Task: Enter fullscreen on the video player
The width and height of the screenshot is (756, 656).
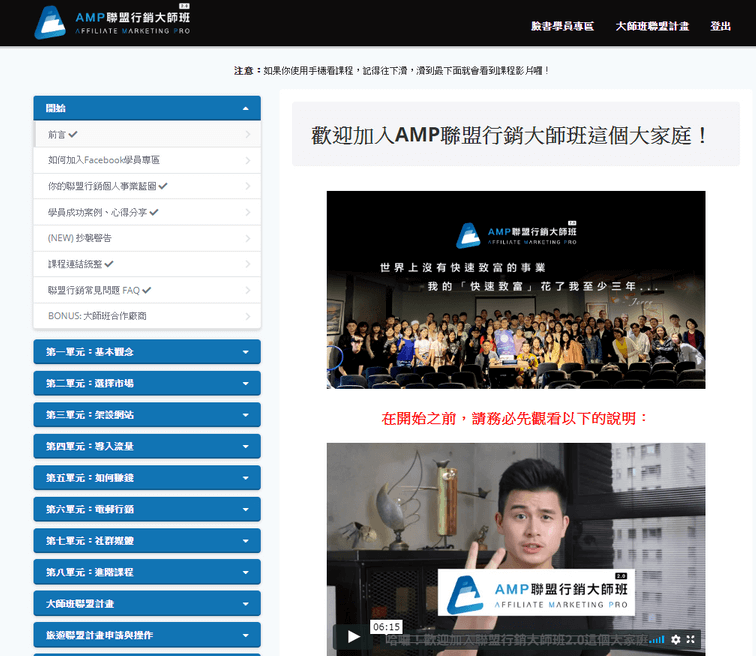Action: [690, 639]
